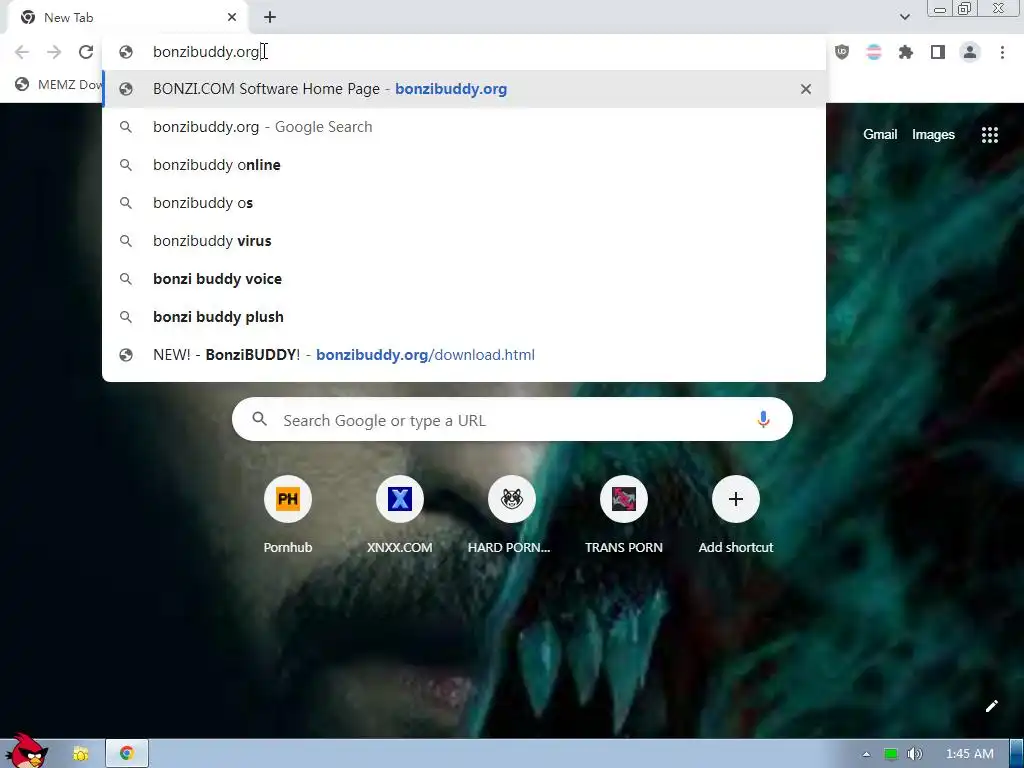Open the XNXX.COM shortcut tile
Viewport: 1024px width, 768px height.
click(x=400, y=516)
